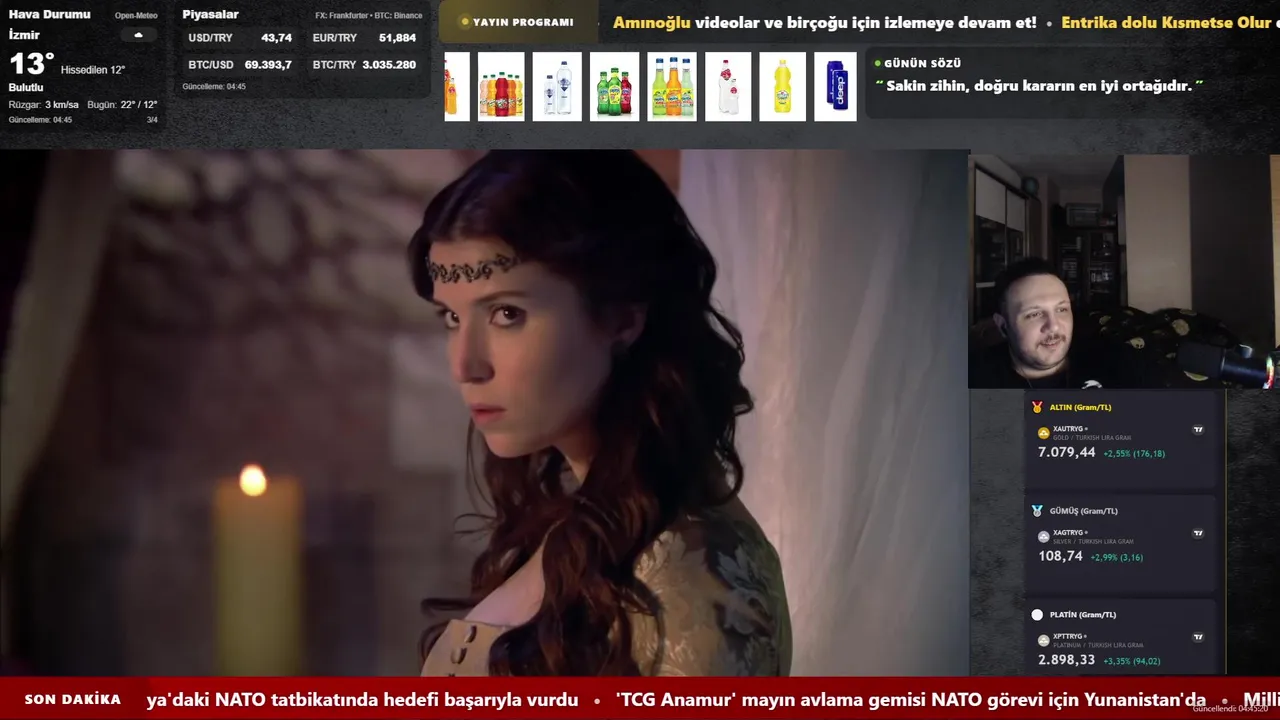Select the blue deep energy cans thumbnail
The height and width of the screenshot is (720, 1280).
pos(835,87)
